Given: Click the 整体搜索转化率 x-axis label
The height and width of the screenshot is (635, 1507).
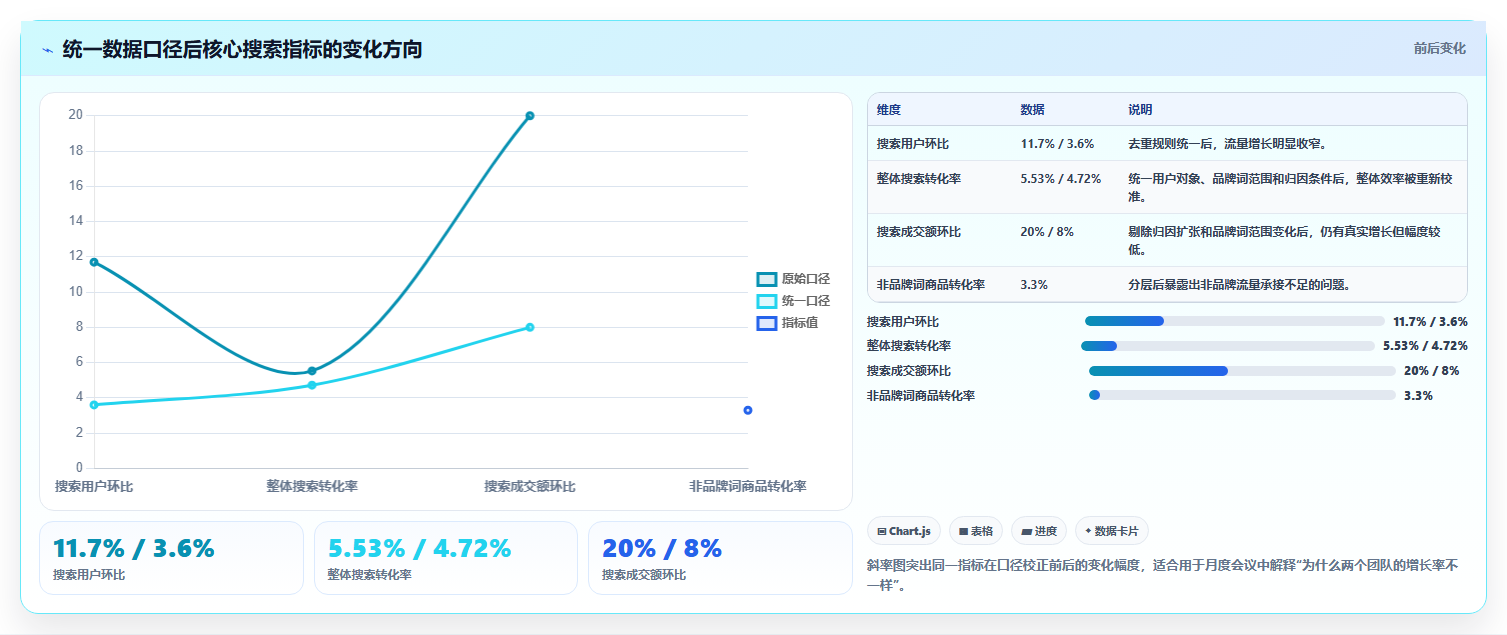Looking at the screenshot, I should click(312, 487).
